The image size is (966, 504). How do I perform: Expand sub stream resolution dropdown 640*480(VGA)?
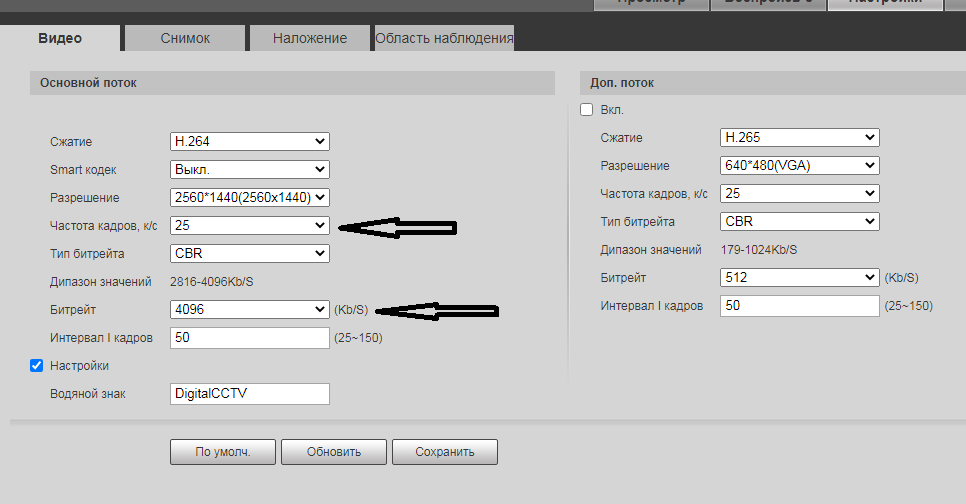coord(799,165)
